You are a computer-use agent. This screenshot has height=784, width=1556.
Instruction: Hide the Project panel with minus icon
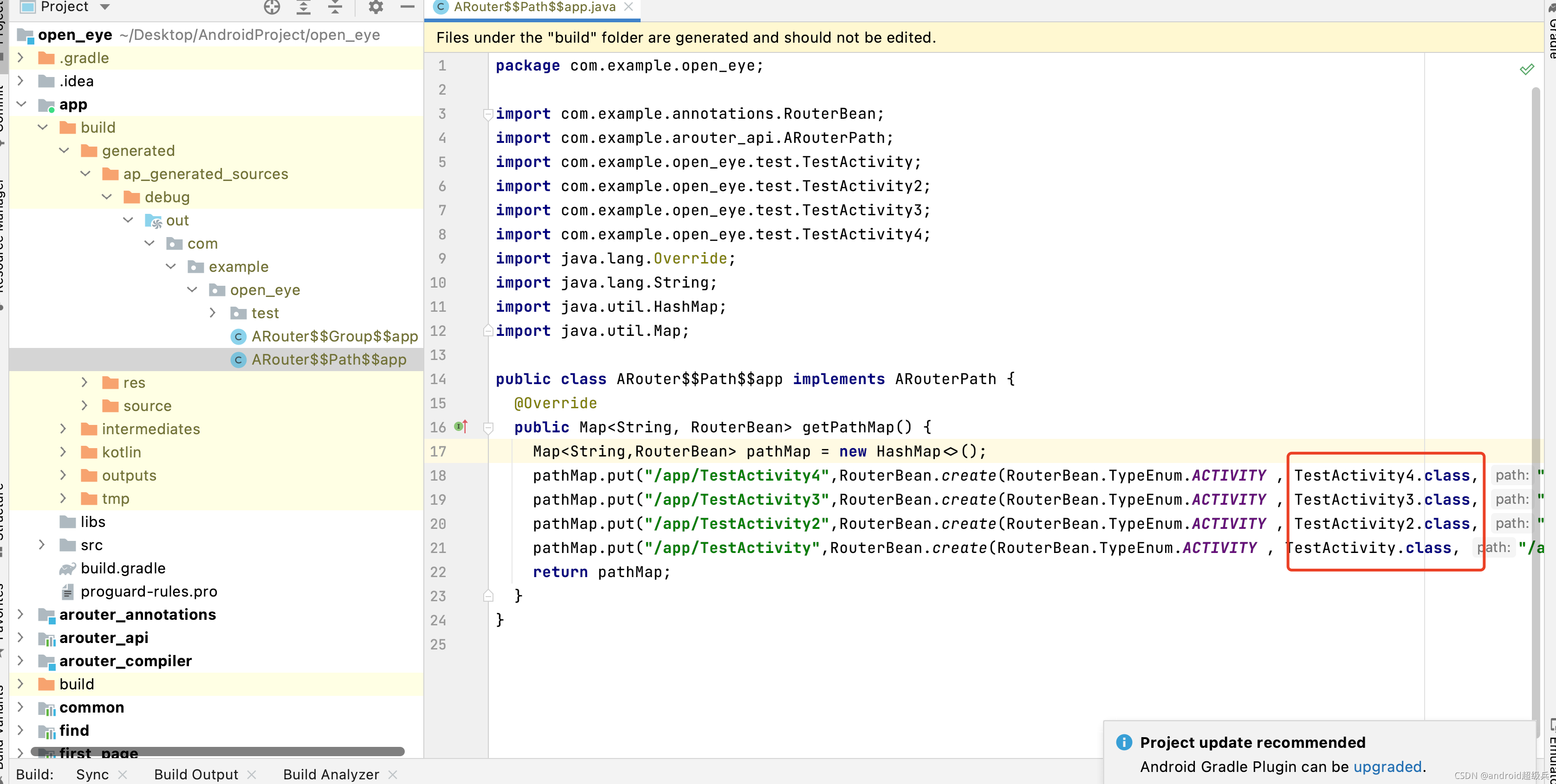coord(408,7)
